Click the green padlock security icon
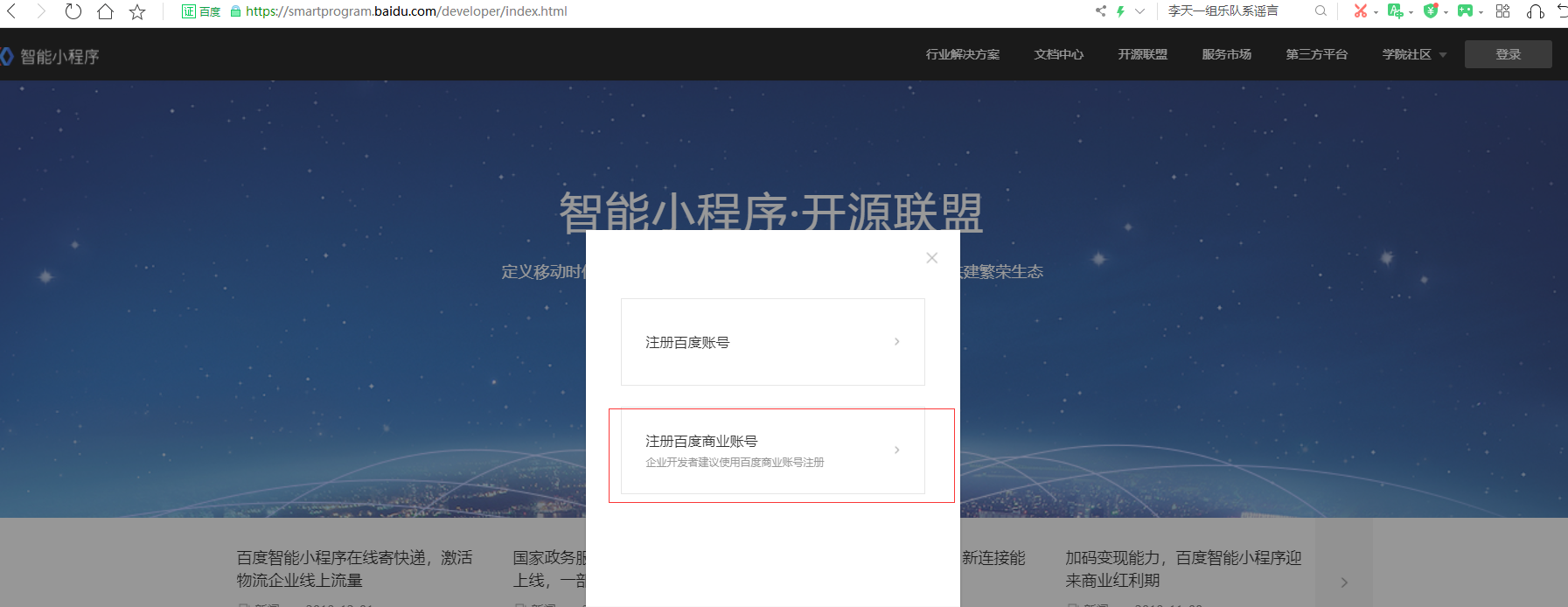This screenshot has height=607, width=1568. (x=235, y=11)
